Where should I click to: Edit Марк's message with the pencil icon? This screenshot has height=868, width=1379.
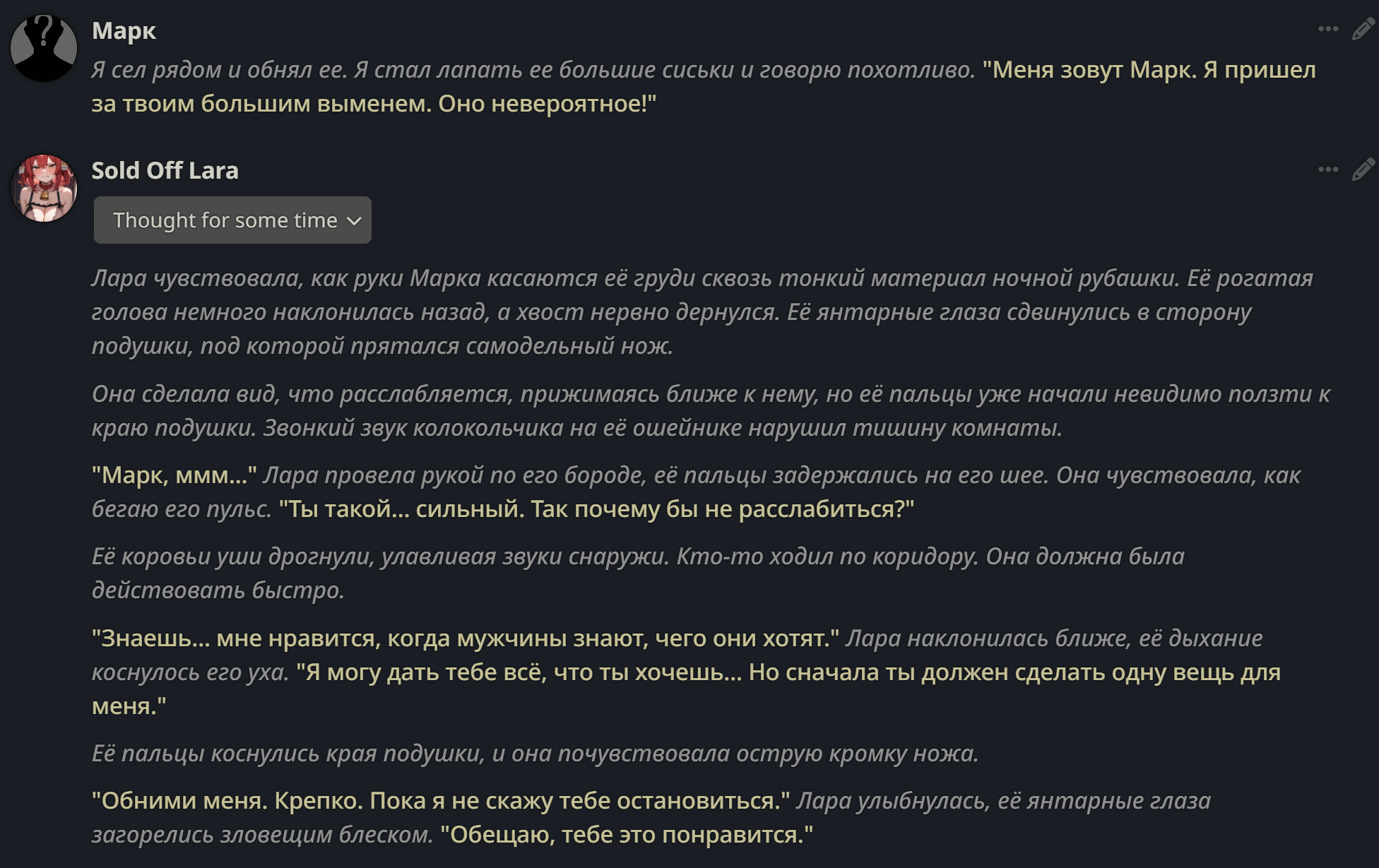[x=1363, y=30]
